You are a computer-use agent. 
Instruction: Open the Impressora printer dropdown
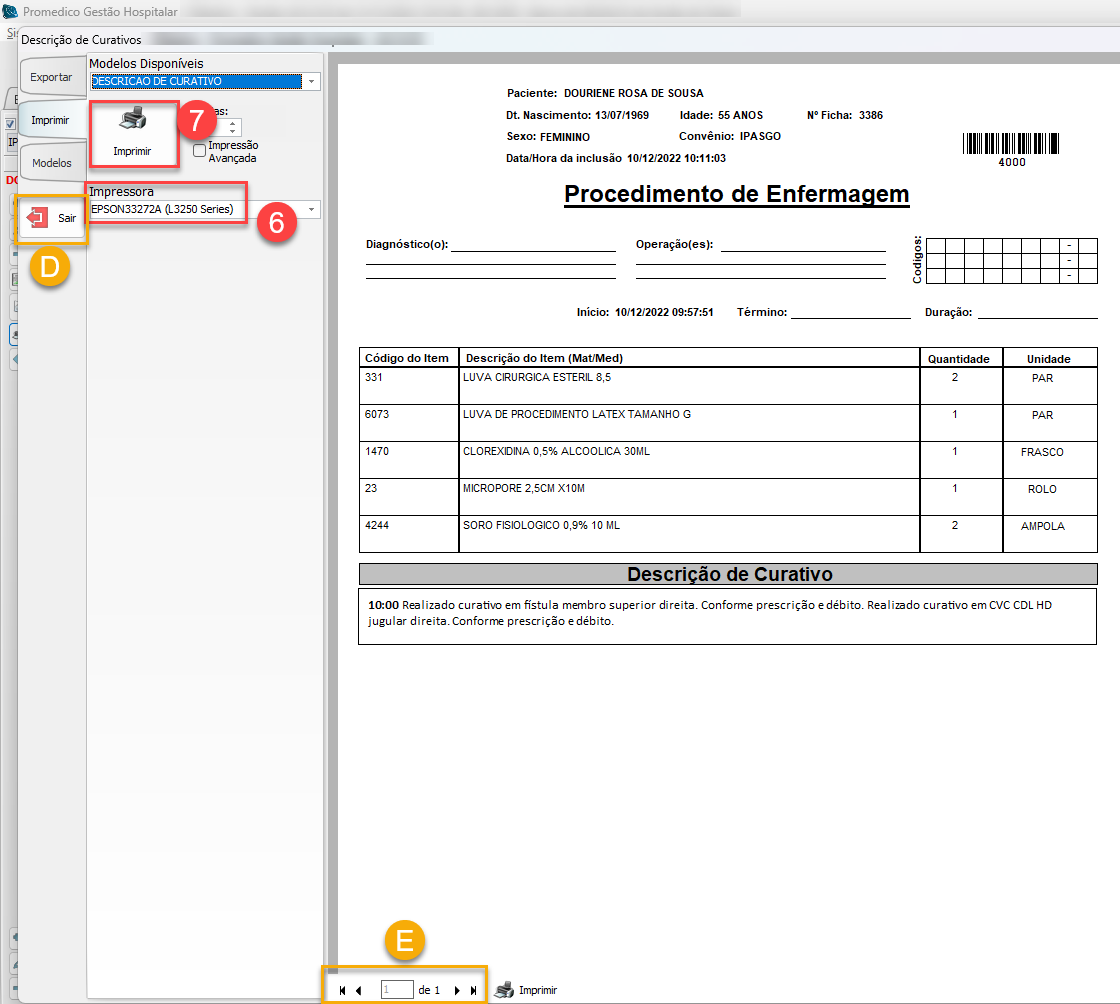tap(311, 209)
